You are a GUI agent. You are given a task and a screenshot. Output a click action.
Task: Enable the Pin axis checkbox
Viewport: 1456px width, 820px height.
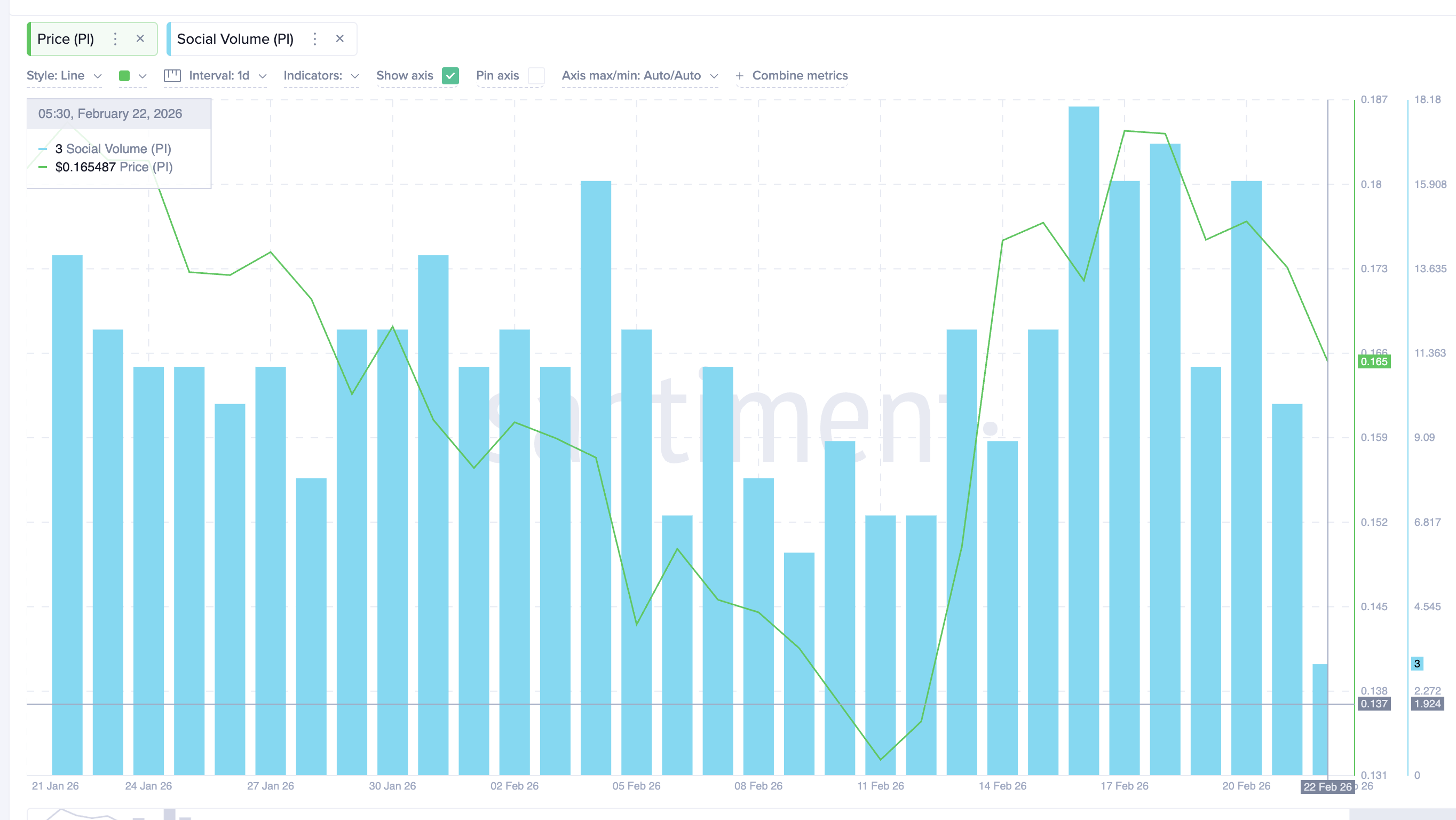click(535, 75)
